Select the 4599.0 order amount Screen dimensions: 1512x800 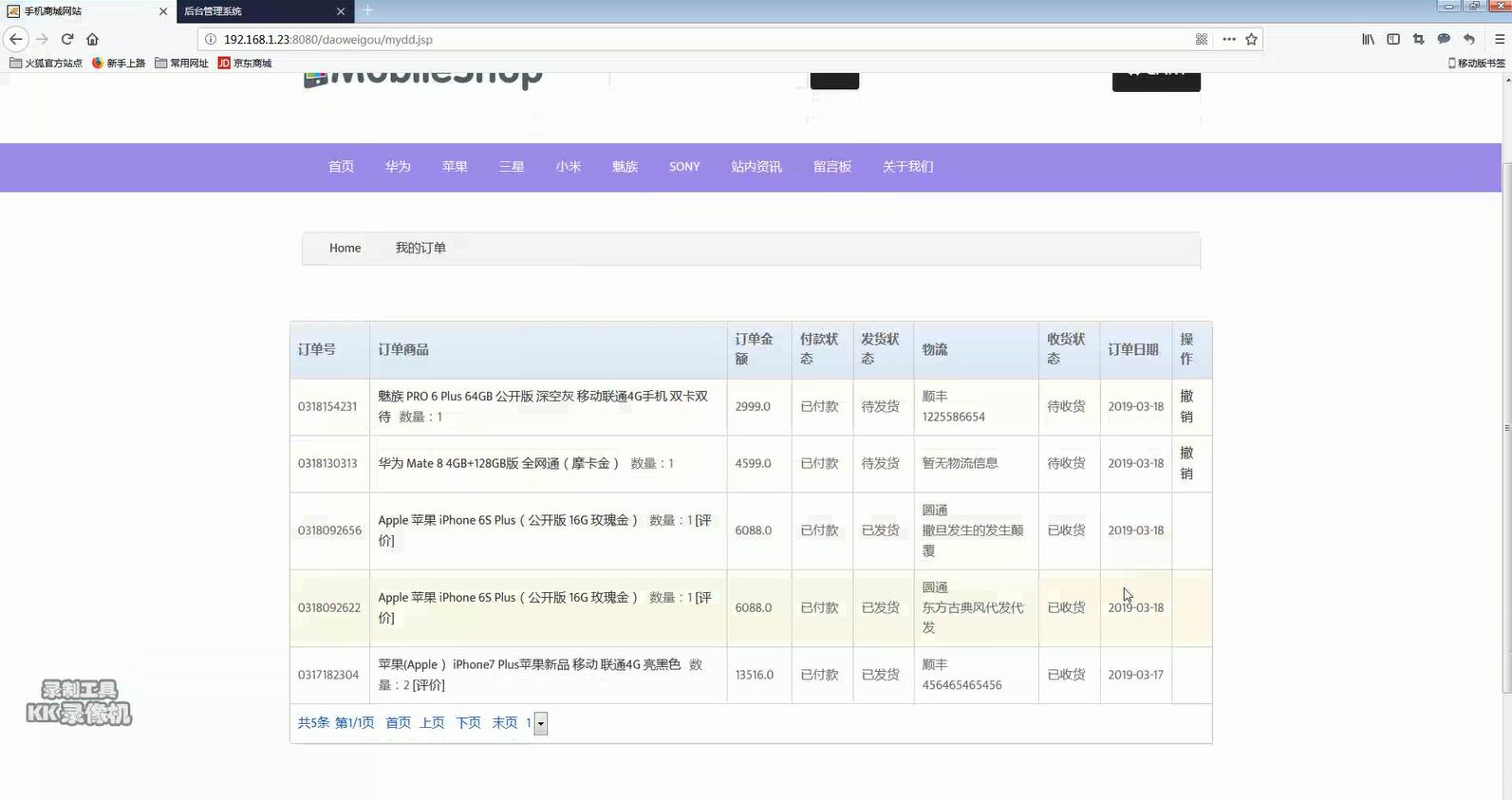[753, 463]
